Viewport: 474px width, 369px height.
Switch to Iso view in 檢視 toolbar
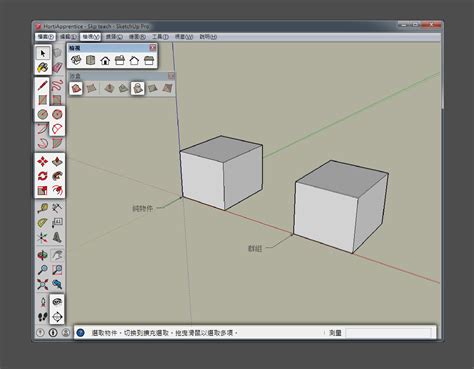pyautogui.click(x=76, y=60)
